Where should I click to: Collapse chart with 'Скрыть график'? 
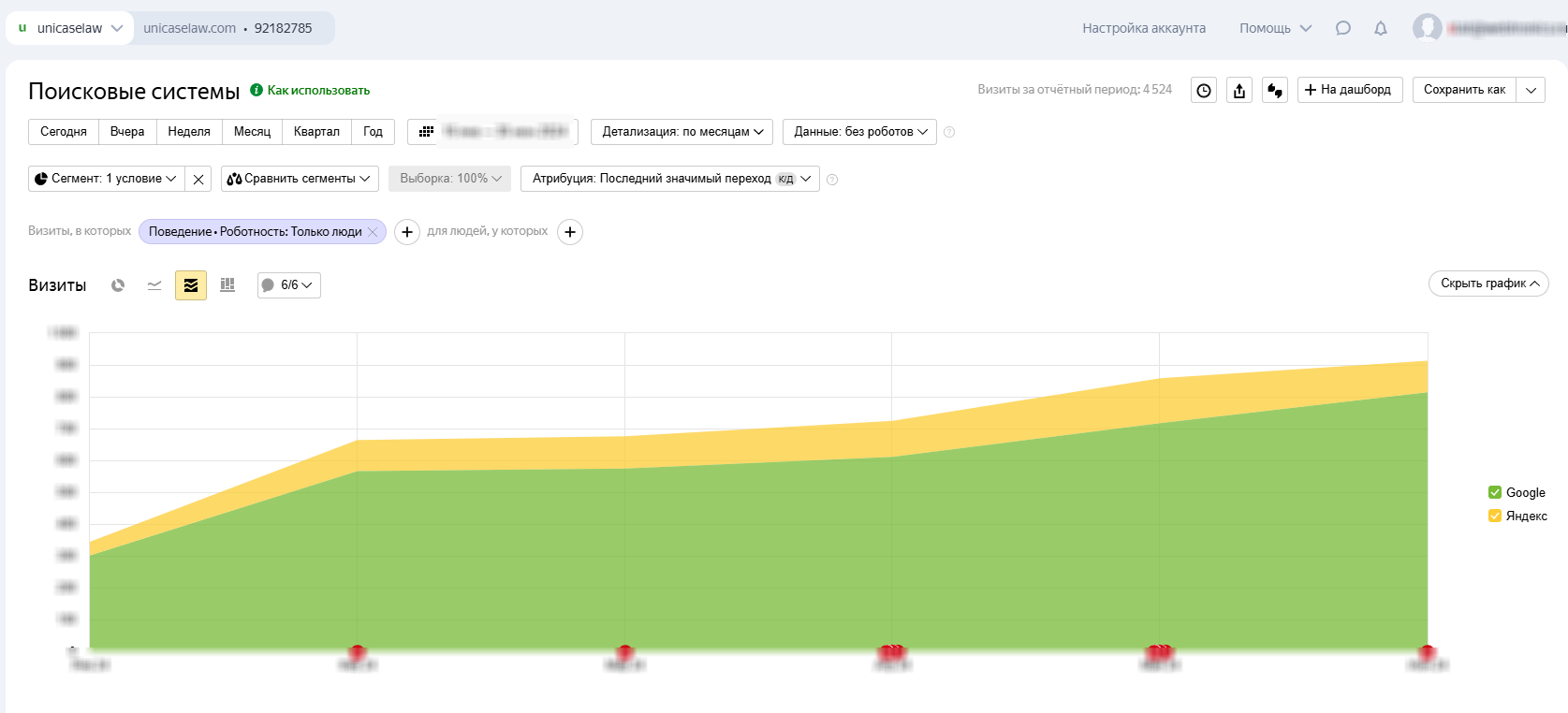[1488, 284]
